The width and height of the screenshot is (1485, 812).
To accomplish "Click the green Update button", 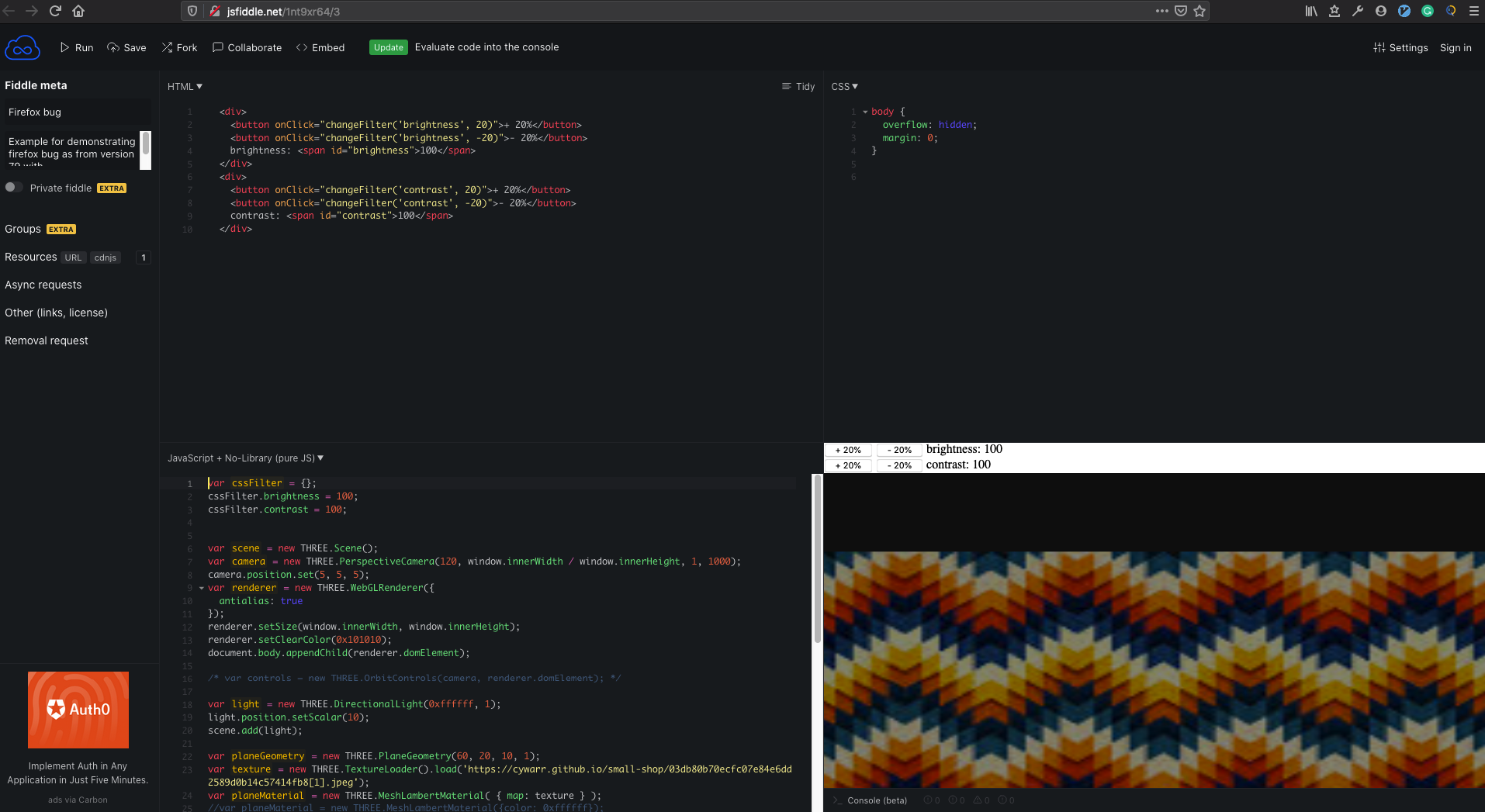I will click(x=388, y=47).
